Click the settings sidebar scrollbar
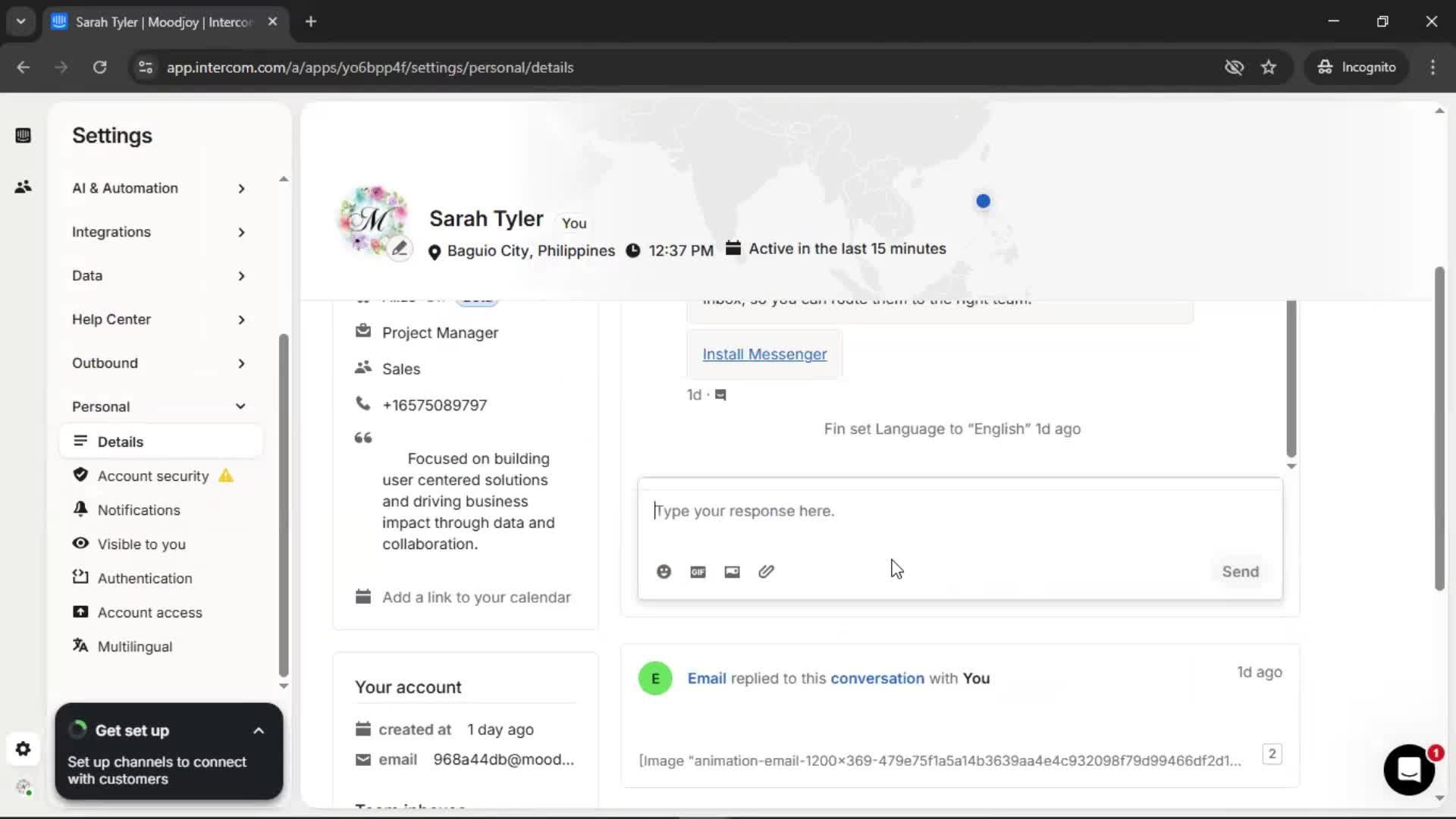Viewport: 1456px width, 819px height. (x=284, y=504)
